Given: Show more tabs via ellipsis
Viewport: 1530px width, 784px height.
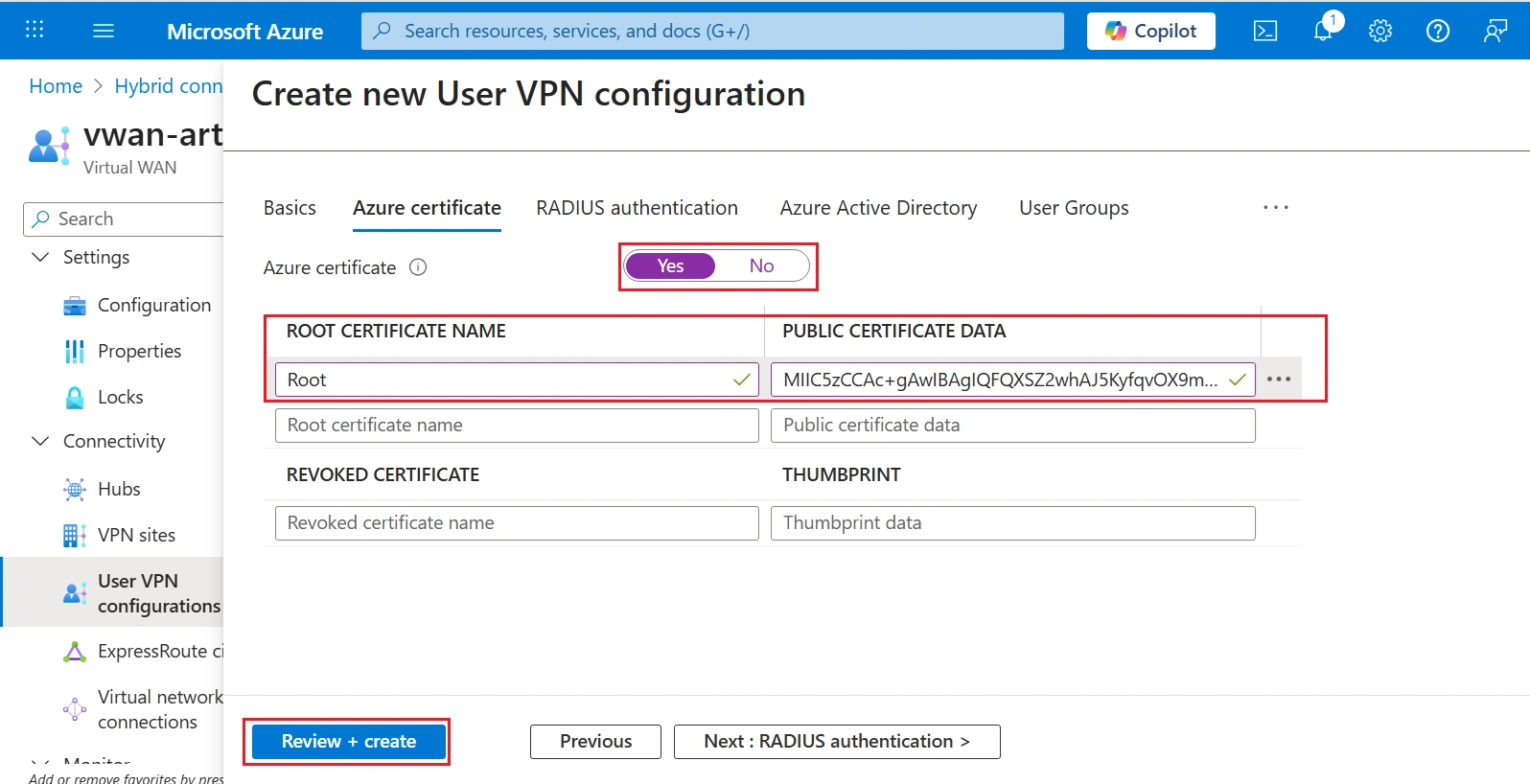Looking at the screenshot, I should [1276, 208].
